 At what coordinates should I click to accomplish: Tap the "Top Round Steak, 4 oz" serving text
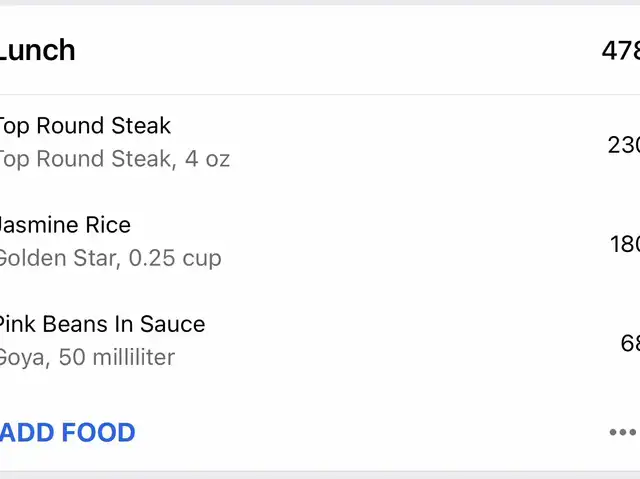click(113, 159)
